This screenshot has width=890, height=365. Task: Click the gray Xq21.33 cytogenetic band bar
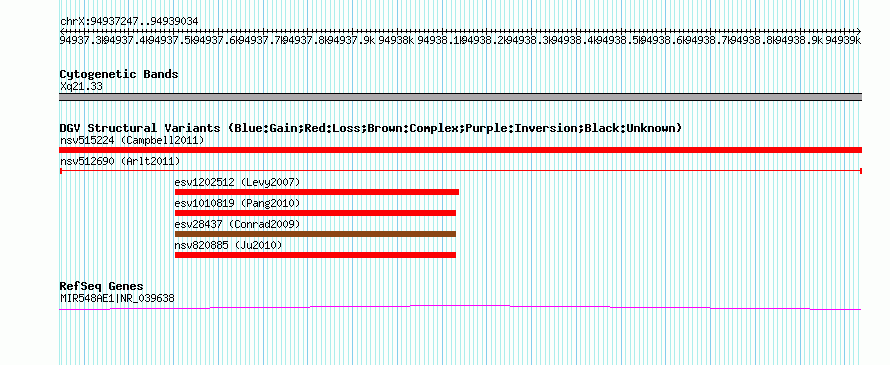[460, 97]
